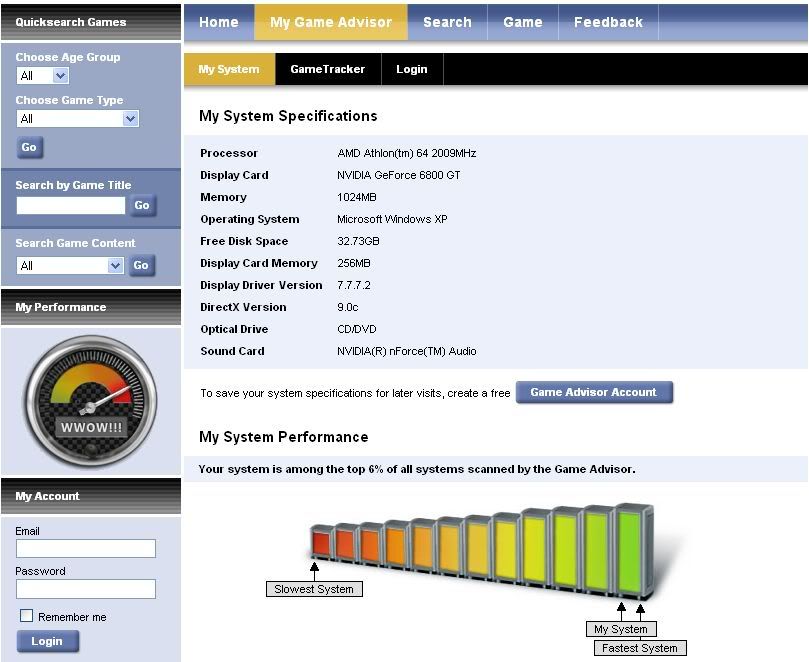Open the Login sub-tab
Screen dimensions: 809x662
coord(411,69)
